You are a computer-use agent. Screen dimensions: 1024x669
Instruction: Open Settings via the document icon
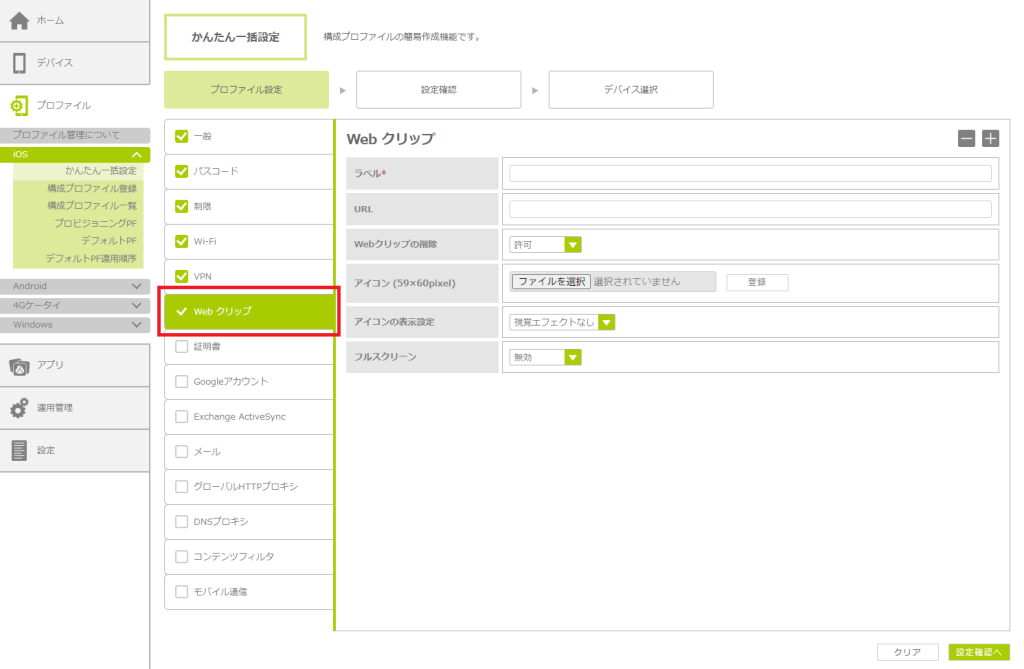20,450
